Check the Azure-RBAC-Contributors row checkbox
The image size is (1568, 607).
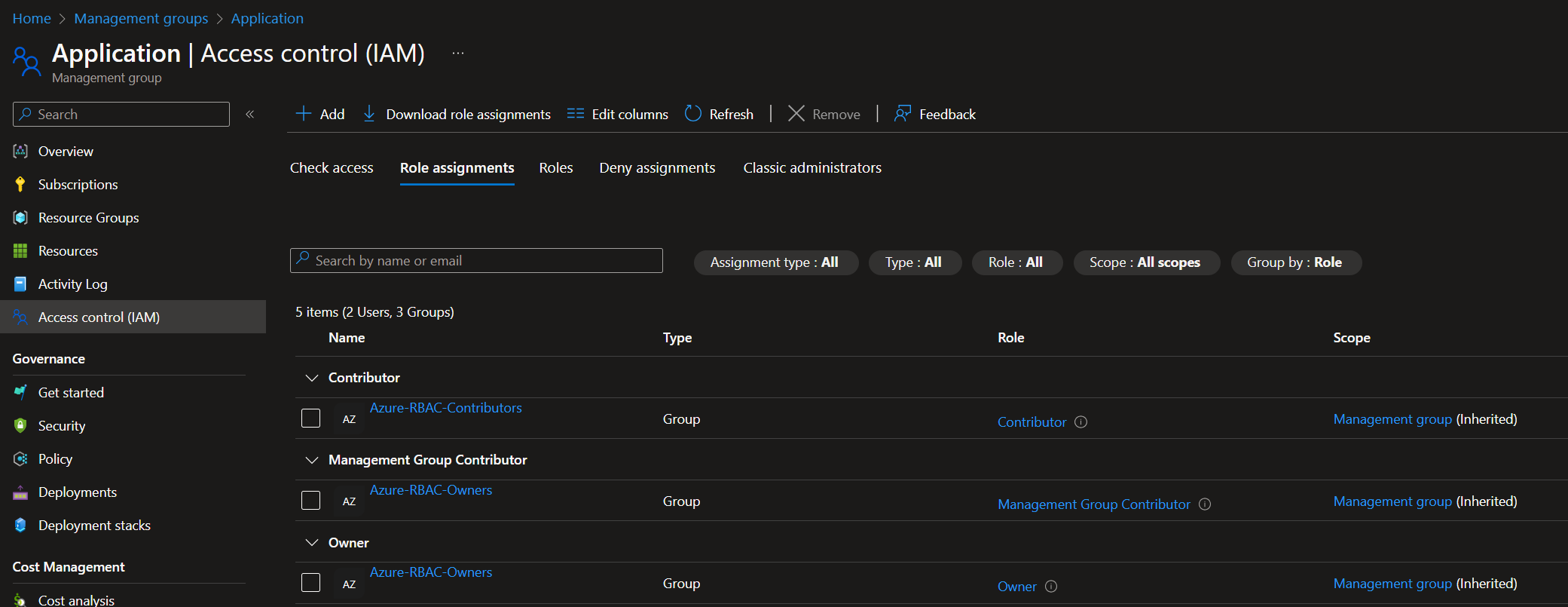(310, 418)
